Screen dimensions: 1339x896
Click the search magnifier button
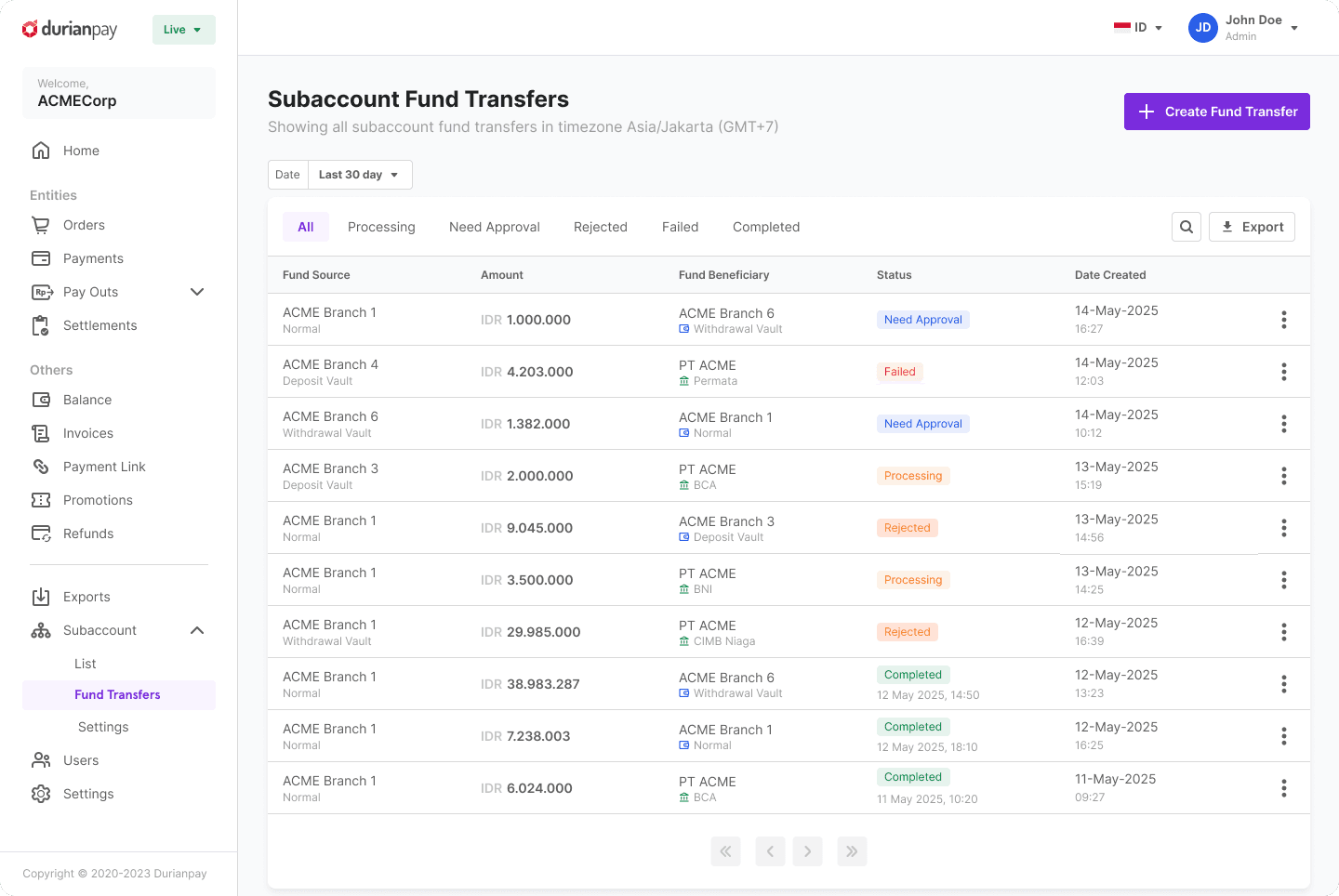point(1187,227)
